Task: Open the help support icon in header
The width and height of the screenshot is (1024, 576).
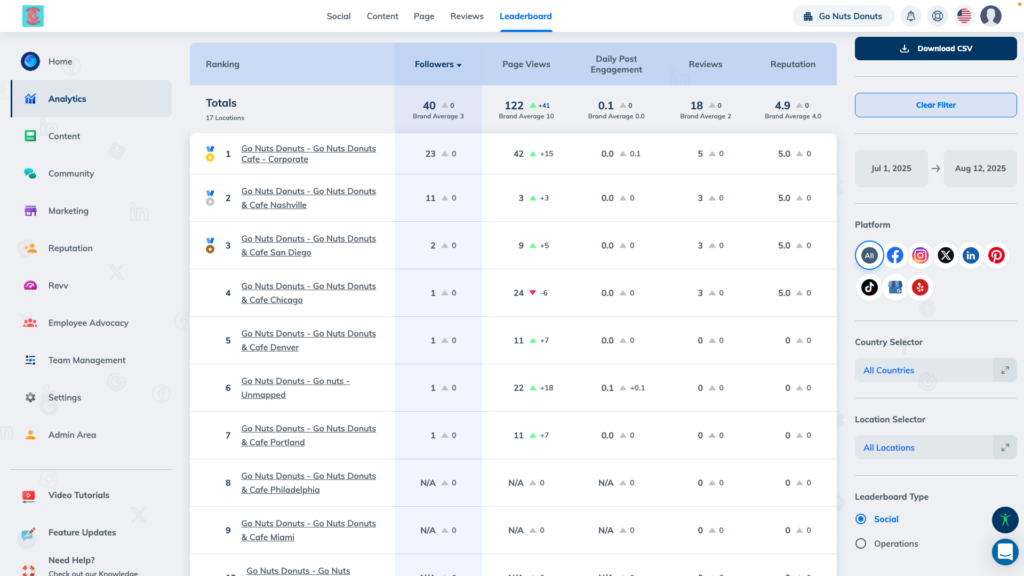Action: pyautogui.click(x=937, y=16)
